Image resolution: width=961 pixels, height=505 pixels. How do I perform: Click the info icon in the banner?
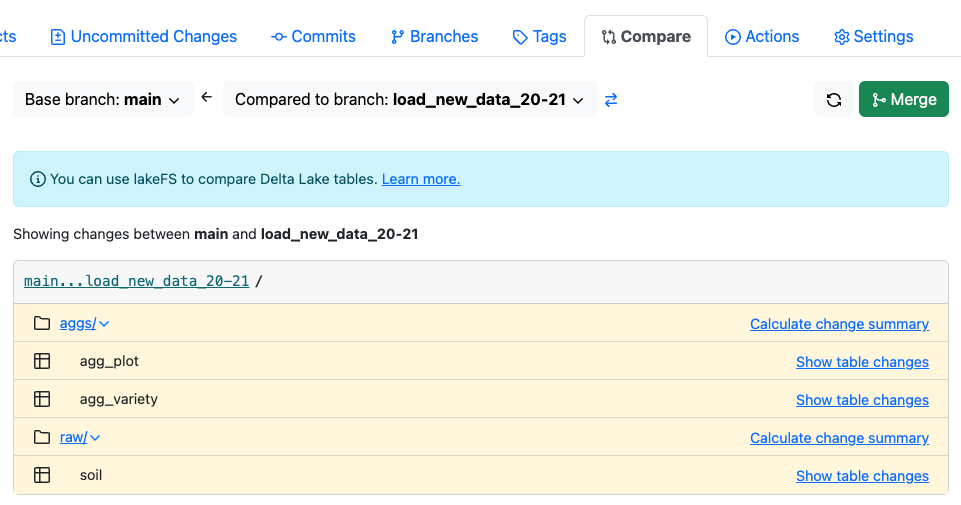coord(38,179)
